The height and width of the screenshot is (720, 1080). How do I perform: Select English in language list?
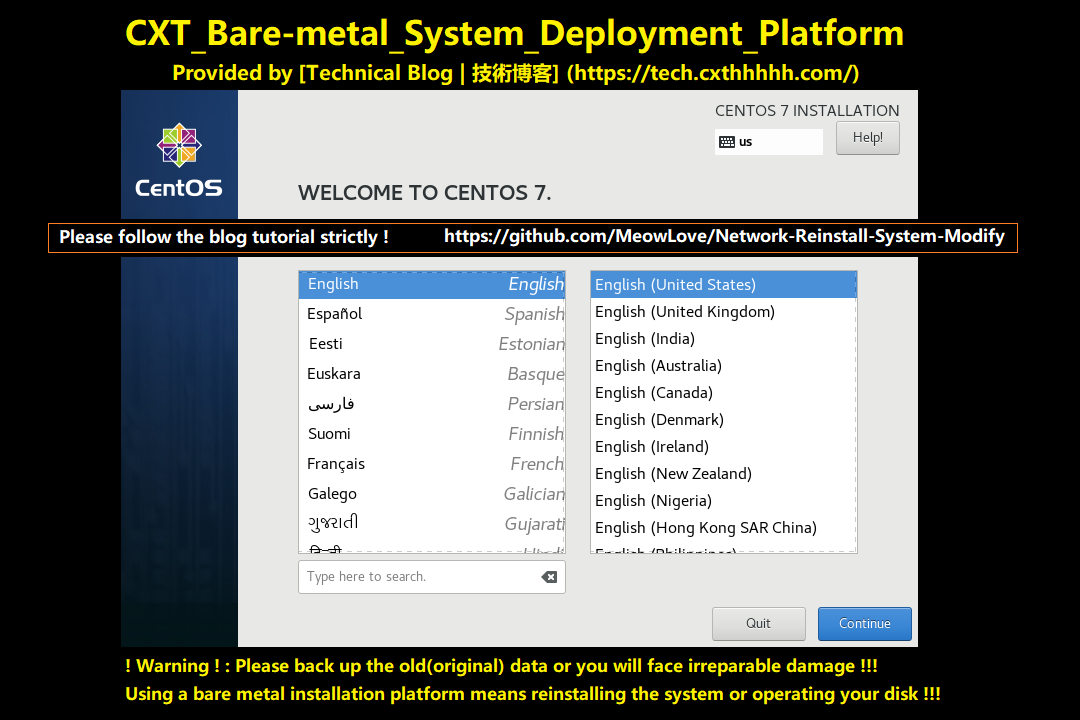coord(432,285)
